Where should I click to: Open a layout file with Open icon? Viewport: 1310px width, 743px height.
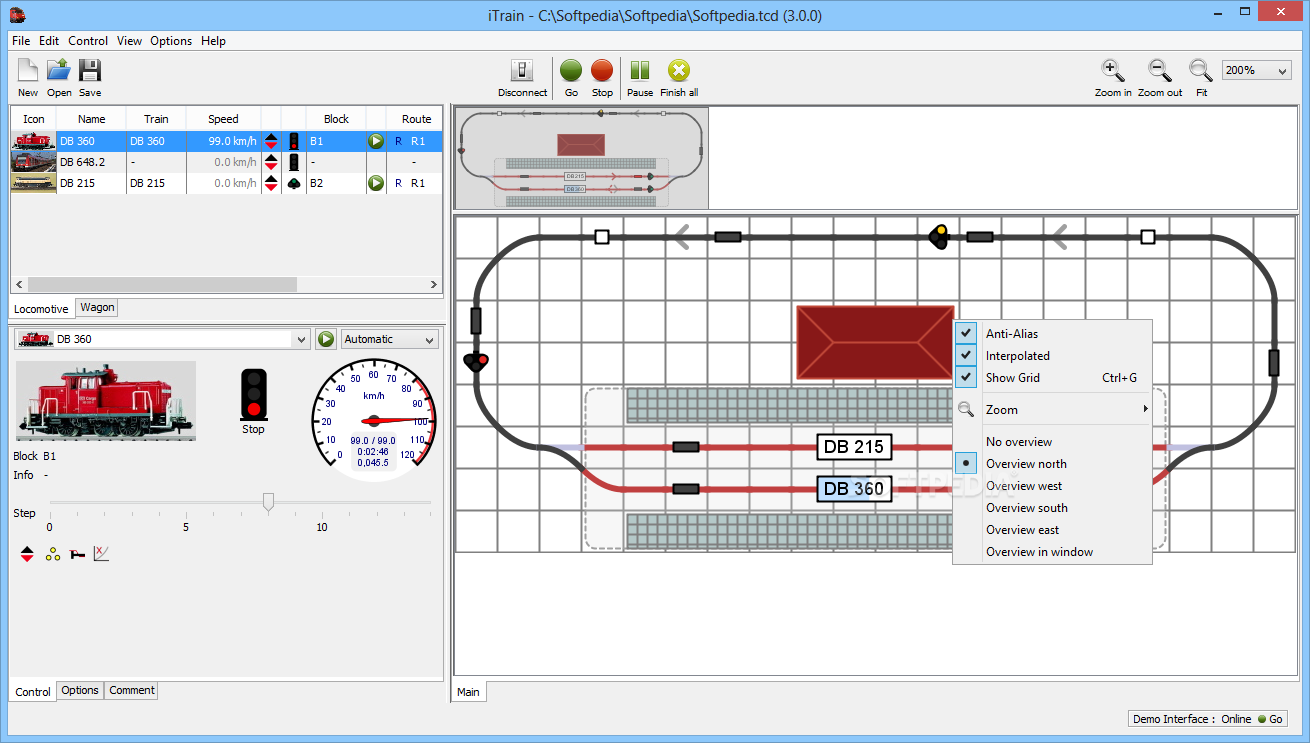click(x=59, y=71)
